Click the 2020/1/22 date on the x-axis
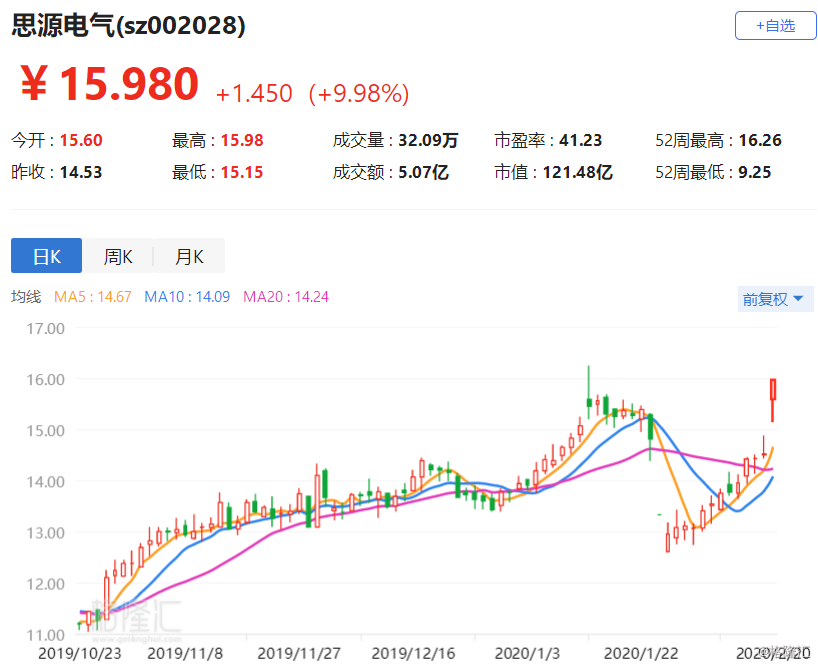818x666 pixels. [636, 652]
